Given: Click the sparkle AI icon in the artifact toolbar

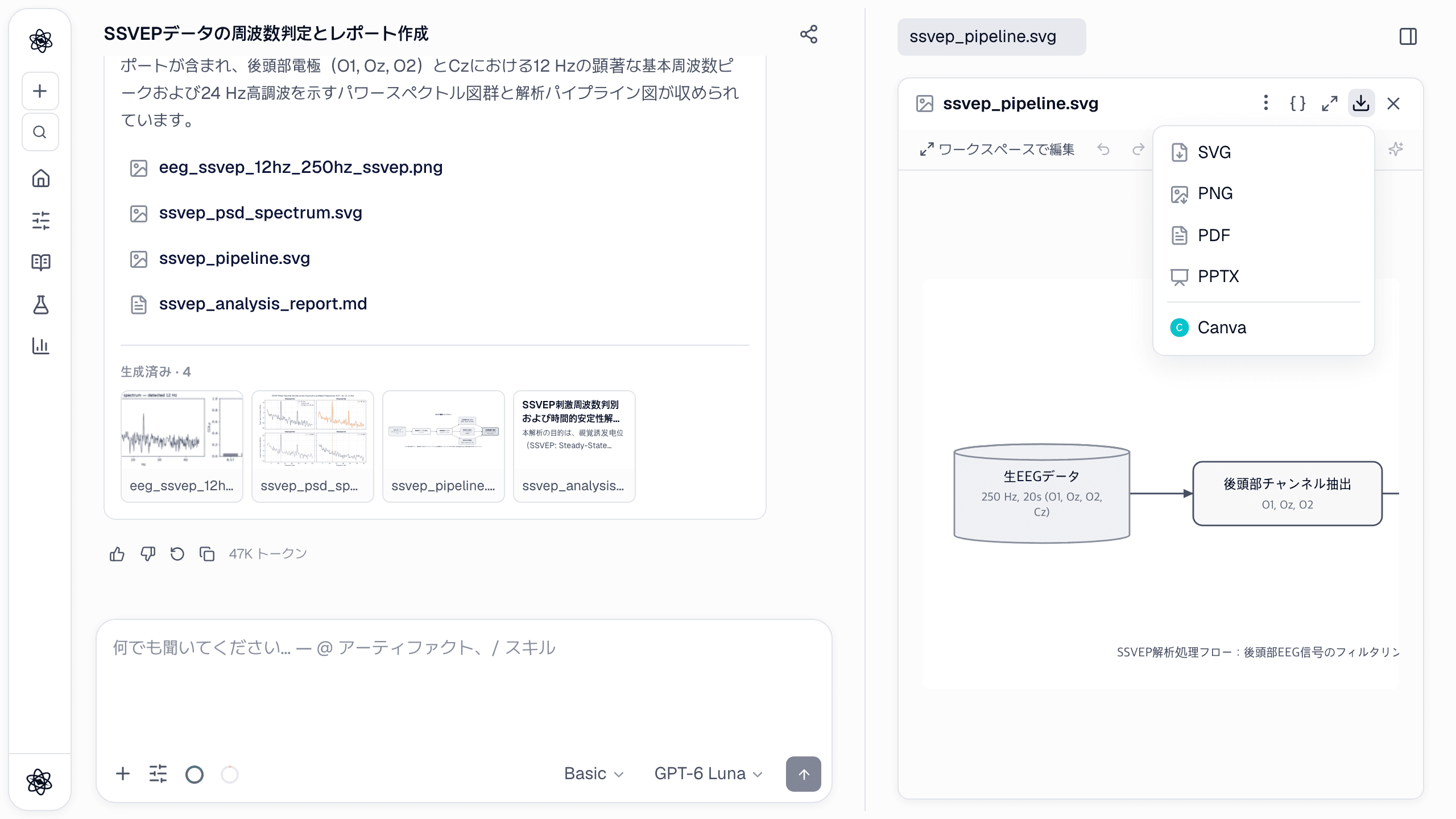Looking at the screenshot, I should (1395, 149).
